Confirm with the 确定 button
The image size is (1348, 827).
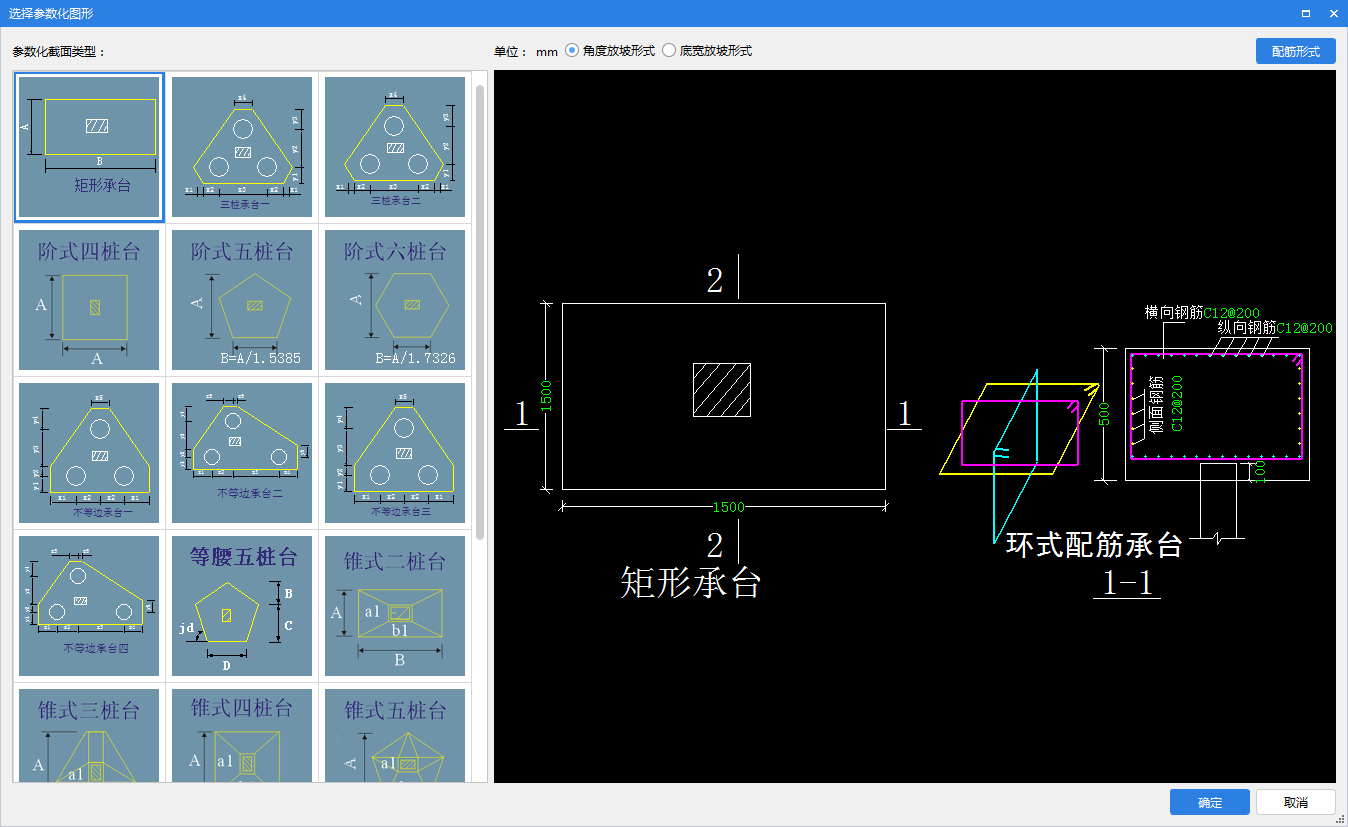pos(1209,802)
